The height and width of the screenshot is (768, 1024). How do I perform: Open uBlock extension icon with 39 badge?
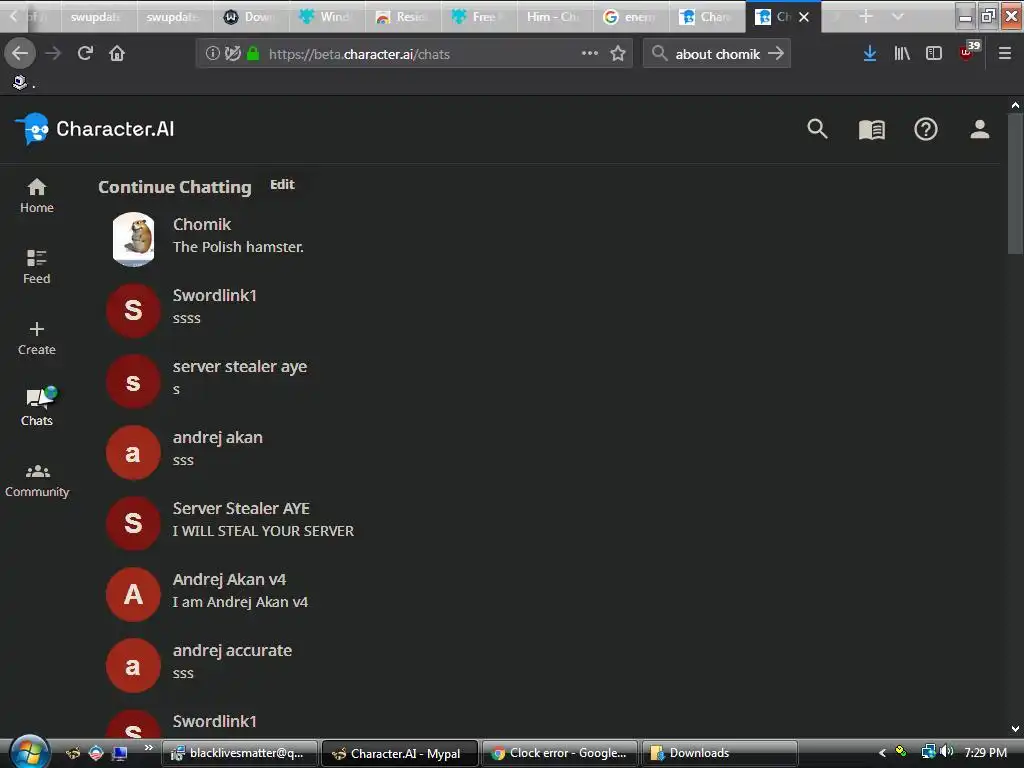click(x=968, y=52)
